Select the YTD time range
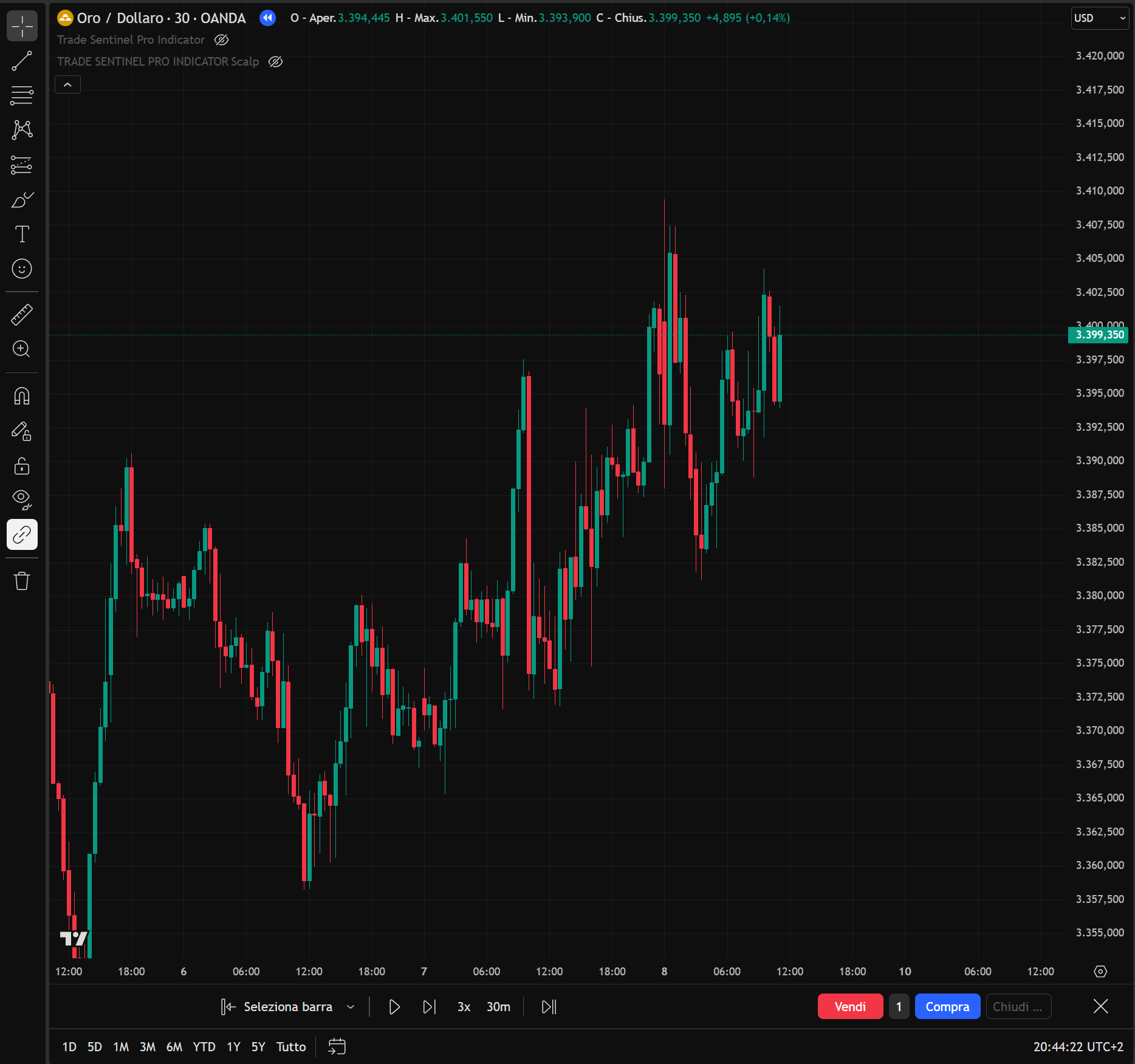 pyautogui.click(x=204, y=1046)
